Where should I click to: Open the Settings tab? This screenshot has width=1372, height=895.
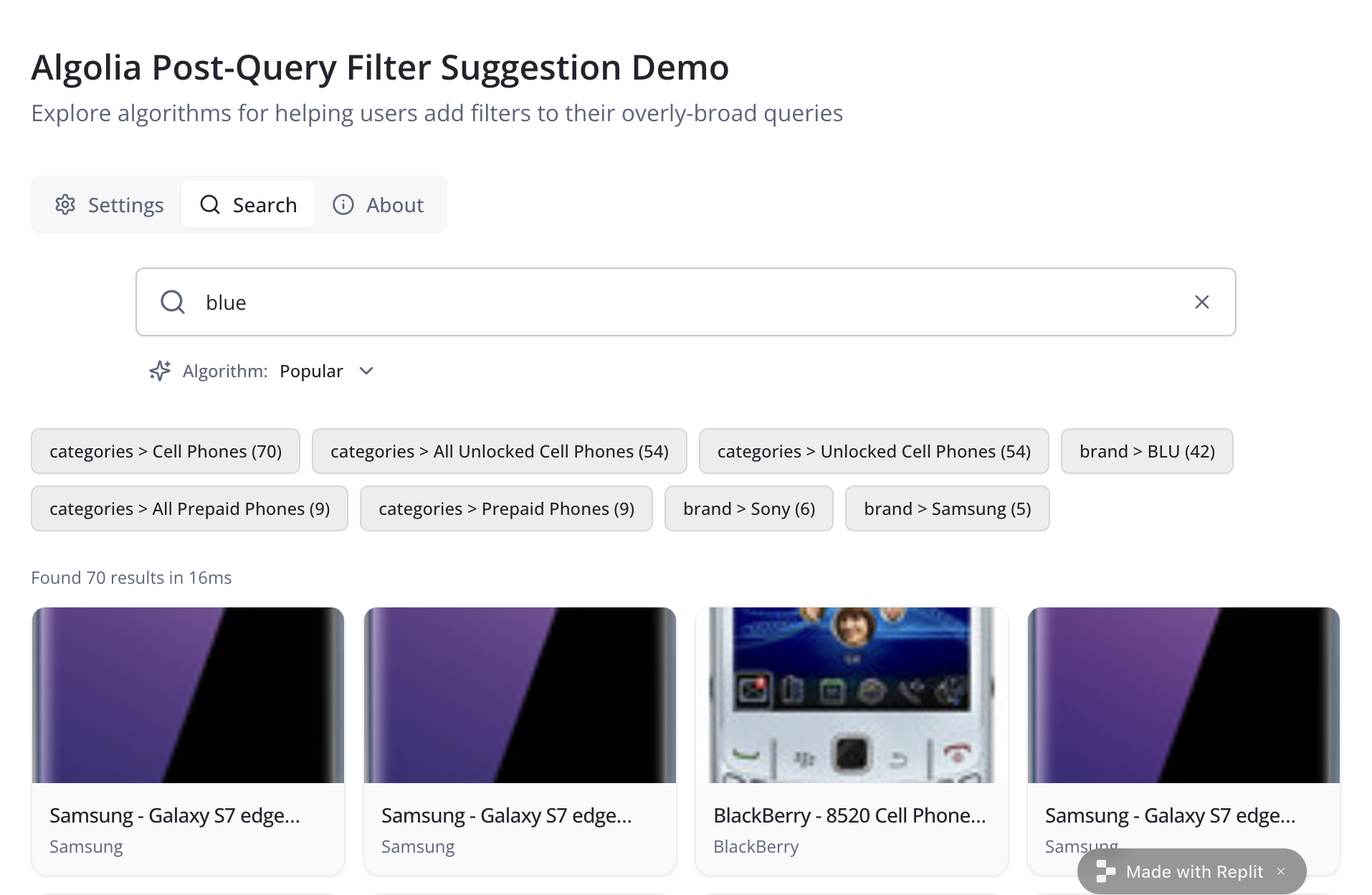pos(109,205)
